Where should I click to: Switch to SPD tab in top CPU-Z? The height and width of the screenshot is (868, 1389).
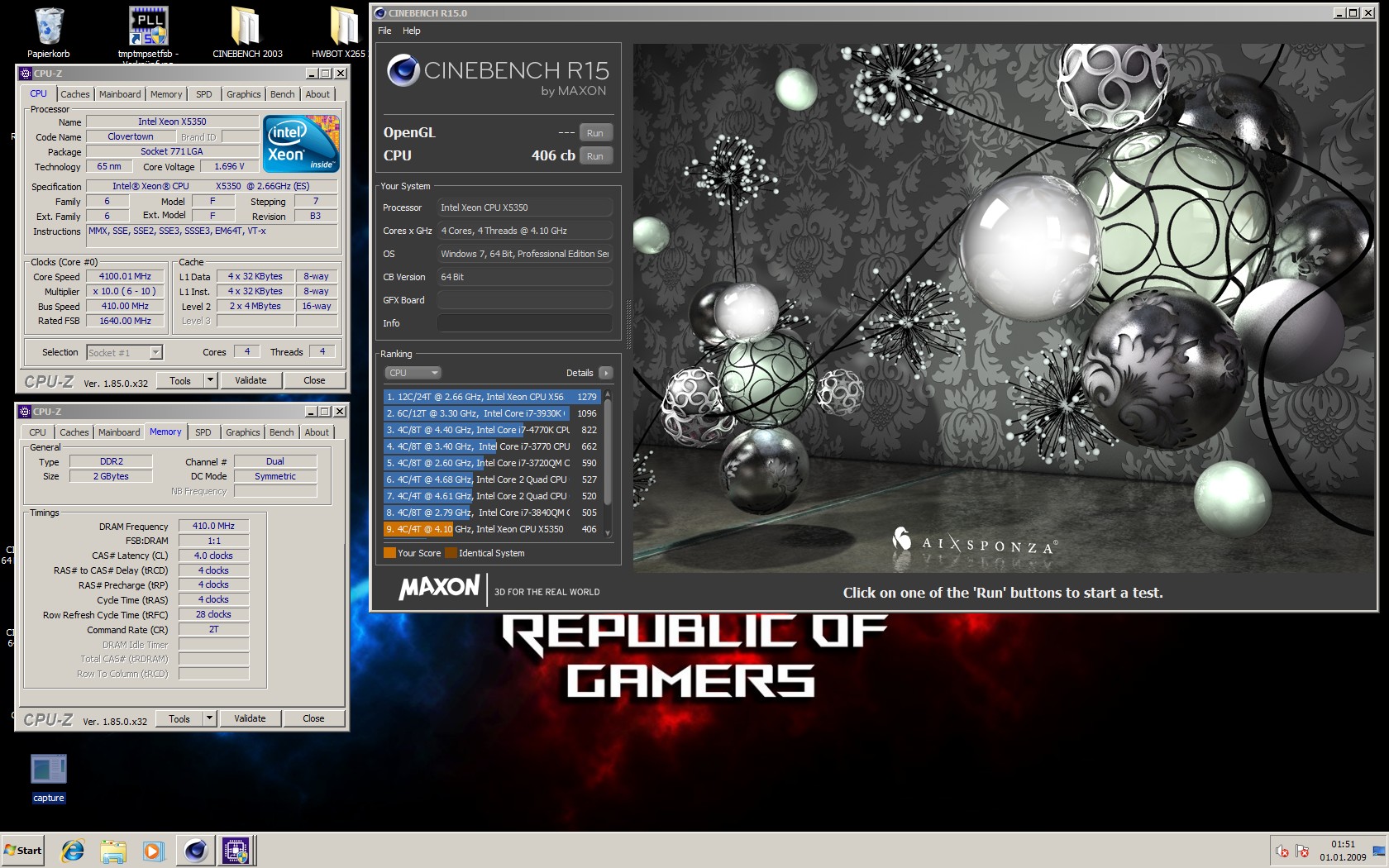204,94
